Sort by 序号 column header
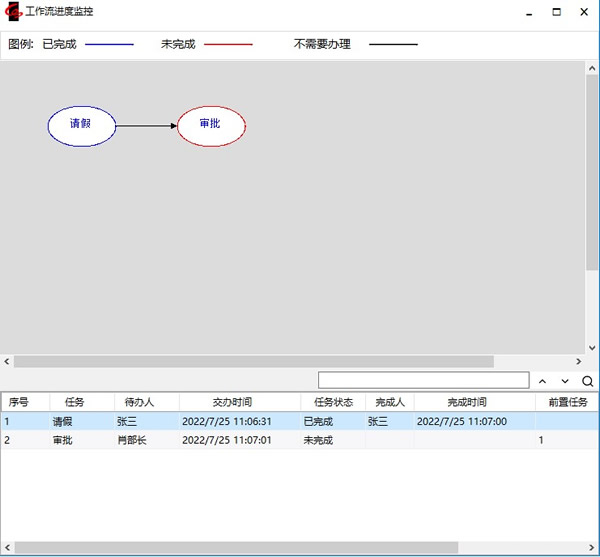Viewport: 600px width, 557px height. tap(20, 402)
